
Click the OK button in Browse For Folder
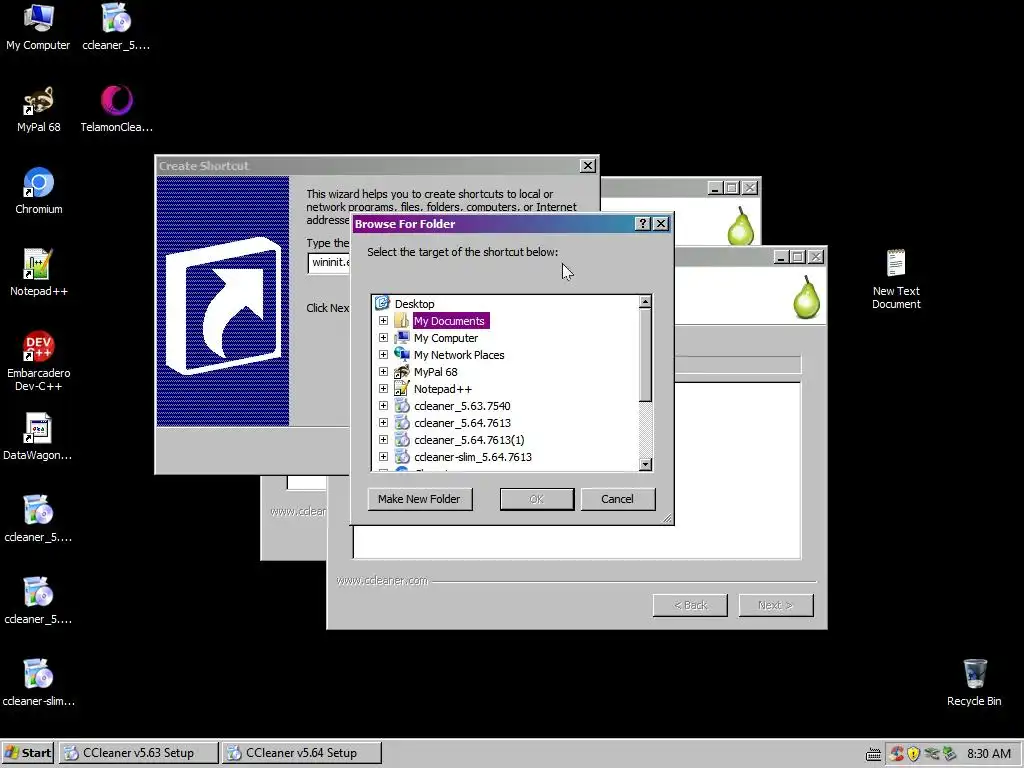(537, 499)
